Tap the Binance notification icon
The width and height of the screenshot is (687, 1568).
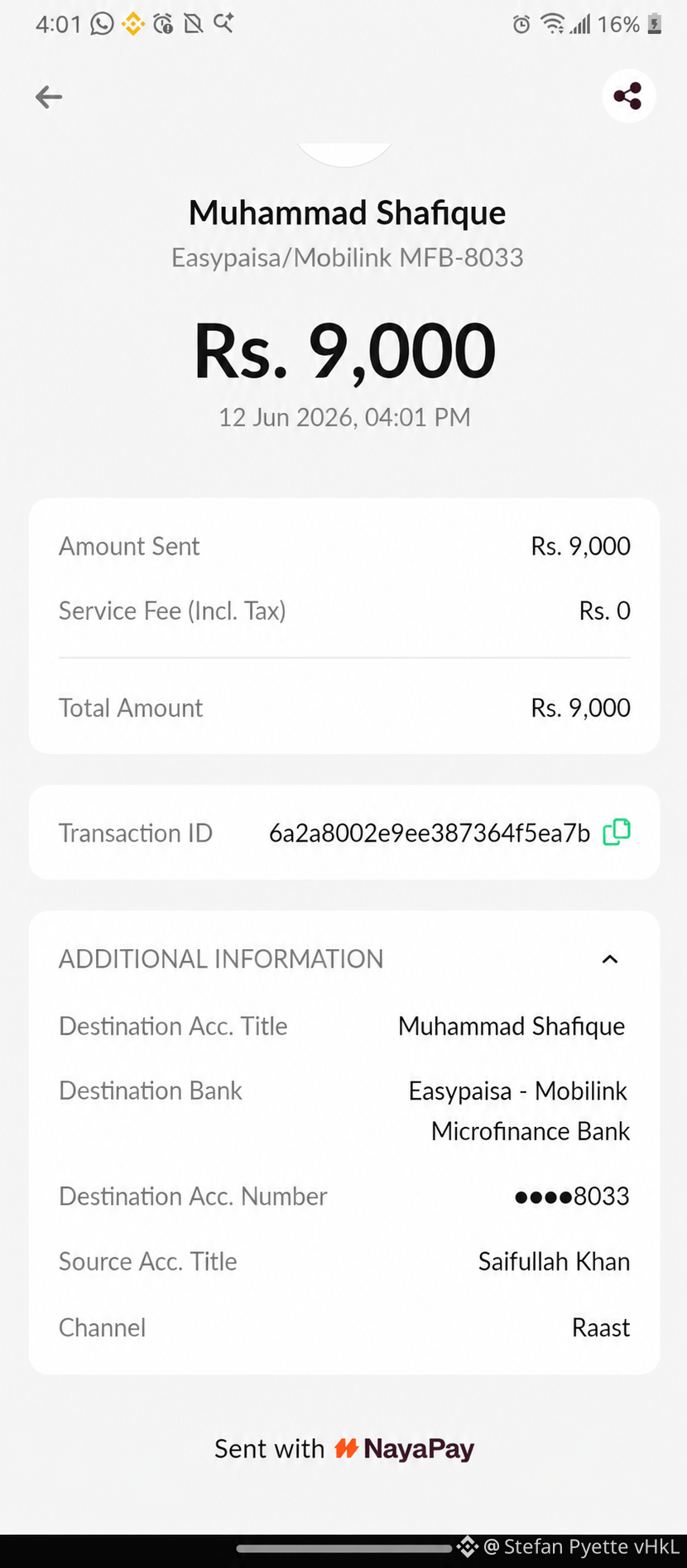tap(132, 23)
